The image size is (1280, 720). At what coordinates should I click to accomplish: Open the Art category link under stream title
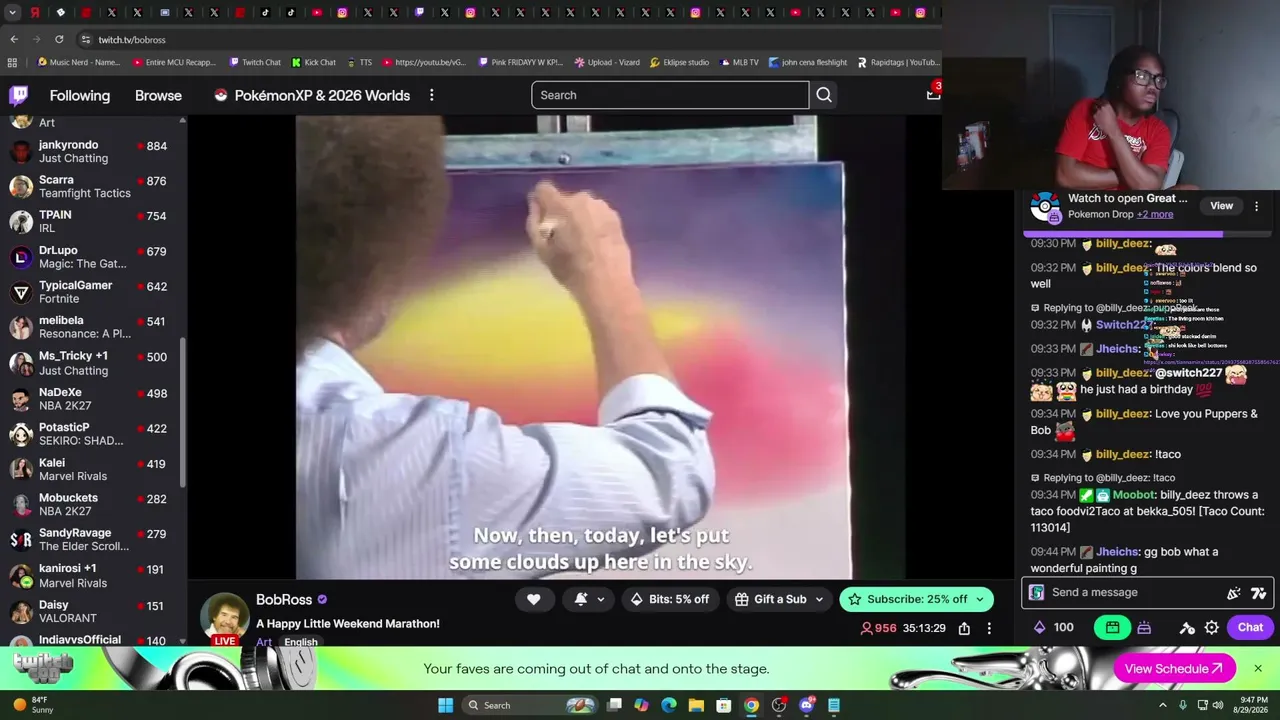[263, 642]
